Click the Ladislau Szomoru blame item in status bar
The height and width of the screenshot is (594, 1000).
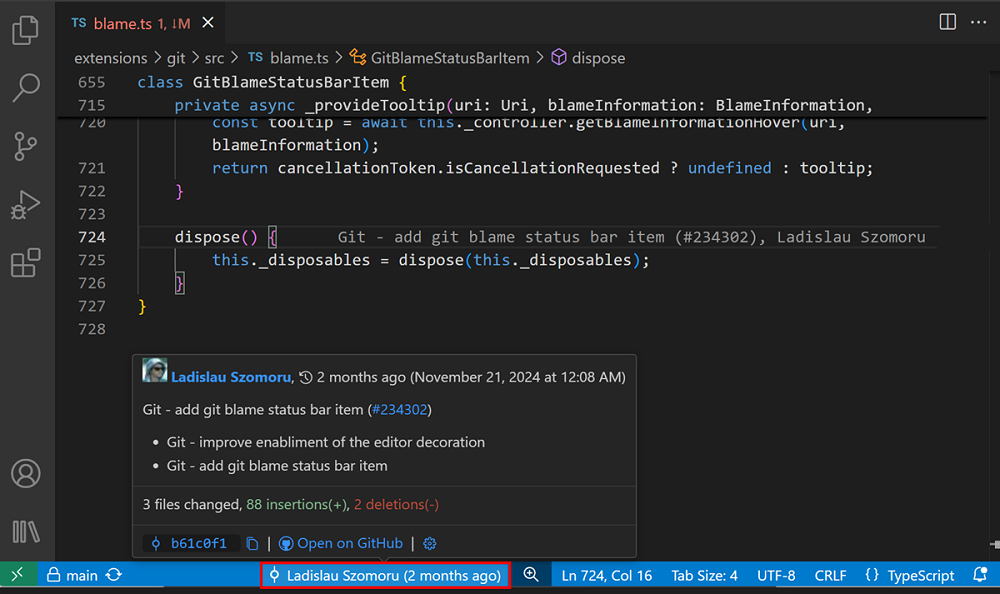click(x=385, y=575)
